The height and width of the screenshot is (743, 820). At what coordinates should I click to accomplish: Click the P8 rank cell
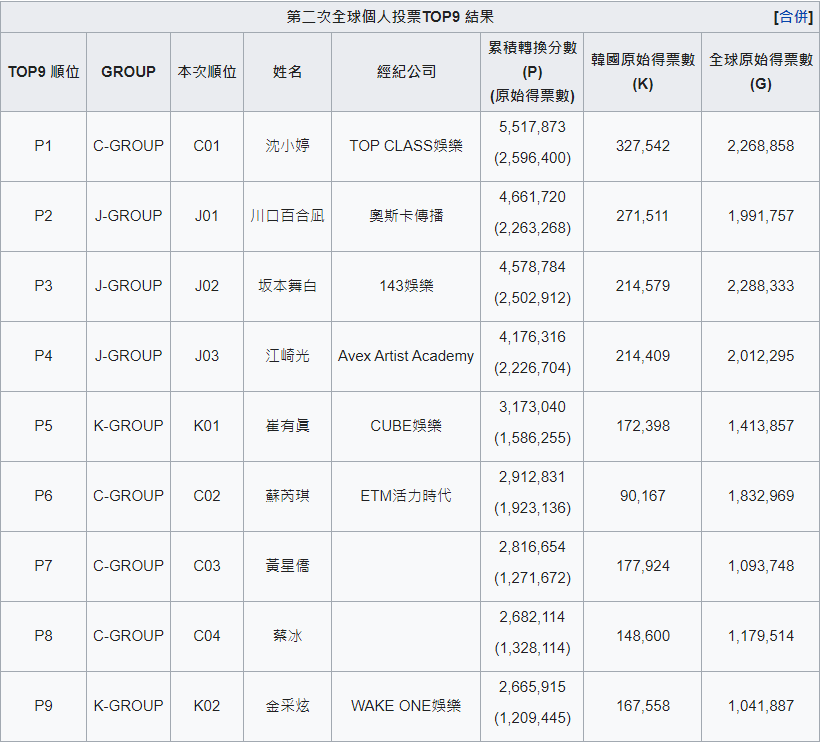(x=43, y=636)
